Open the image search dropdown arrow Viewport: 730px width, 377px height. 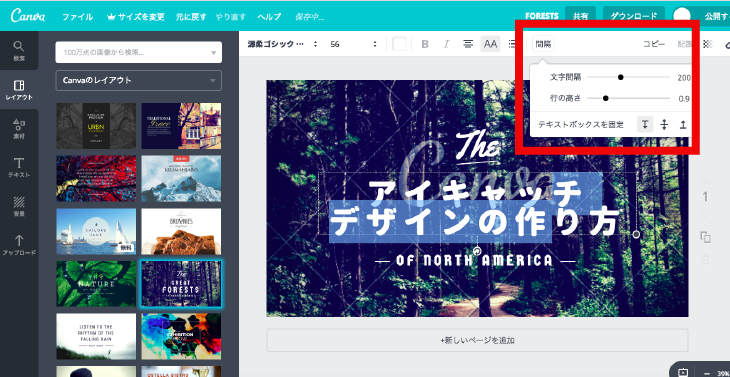[213, 53]
